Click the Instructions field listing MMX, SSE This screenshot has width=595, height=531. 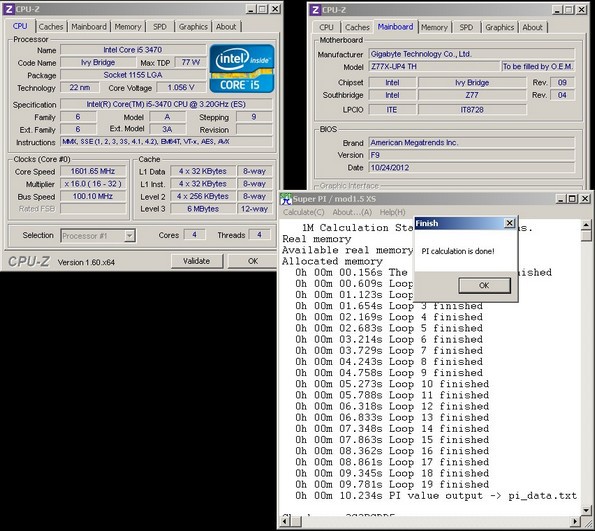[166, 142]
